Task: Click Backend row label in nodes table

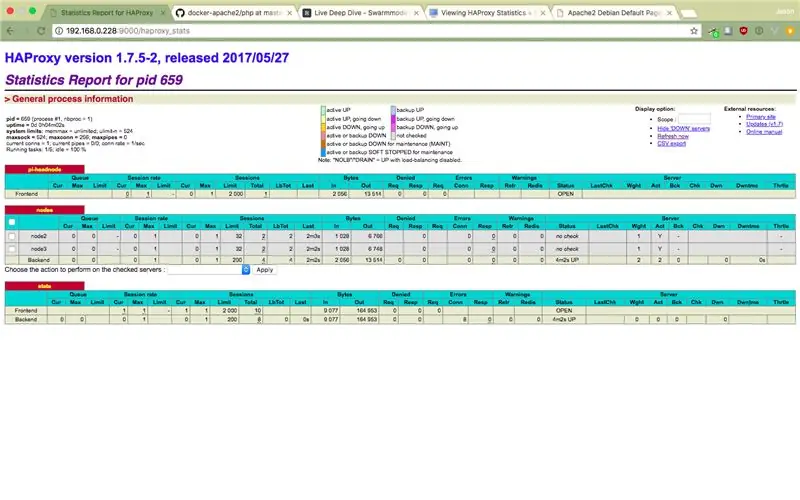Action: (39, 260)
